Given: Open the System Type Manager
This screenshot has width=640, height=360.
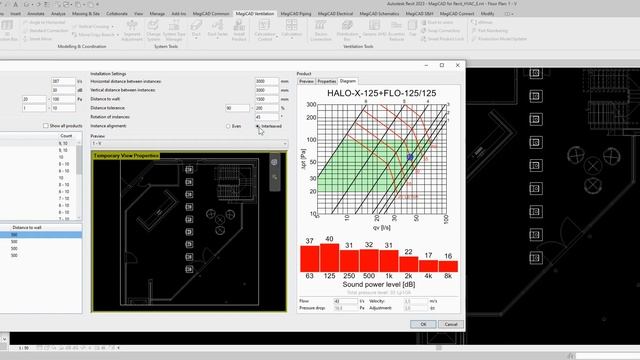Looking at the screenshot, I should click(174, 30).
